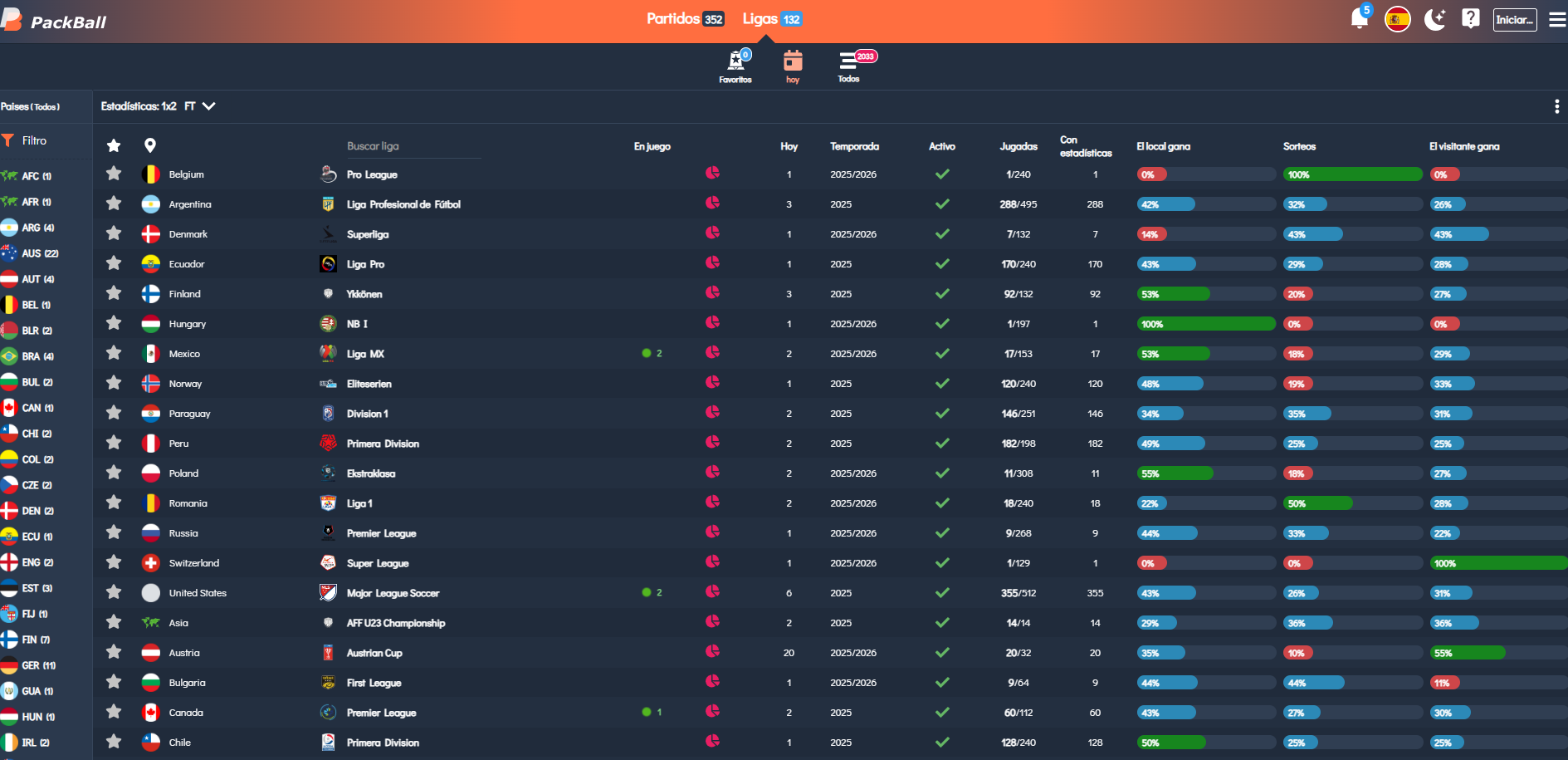This screenshot has height=760, width=1568.
Task: Click the Filtro funnel icon
Action: (7, 140)
